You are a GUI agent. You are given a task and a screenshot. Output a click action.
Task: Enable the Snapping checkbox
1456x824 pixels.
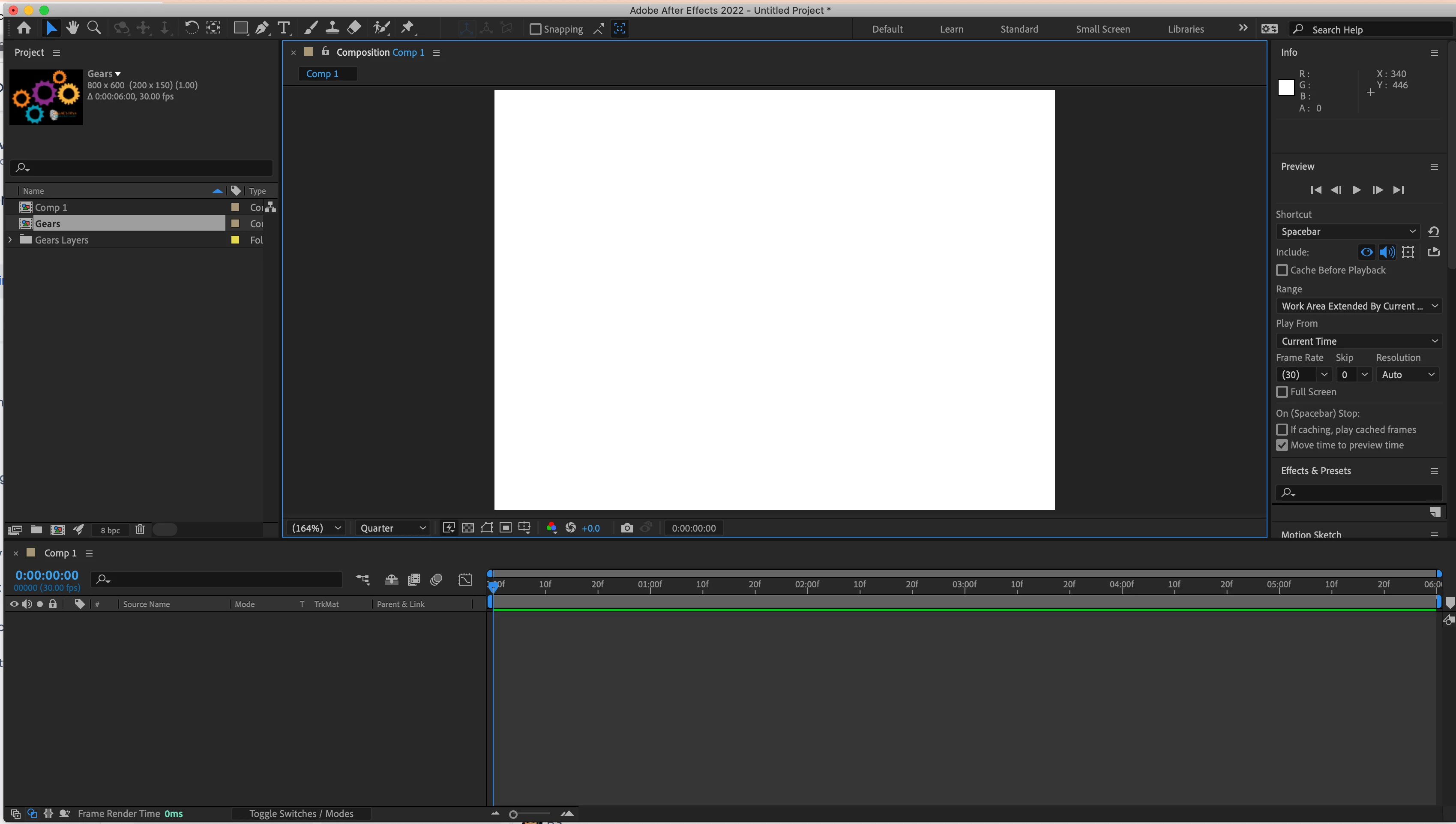pos(535,29)
